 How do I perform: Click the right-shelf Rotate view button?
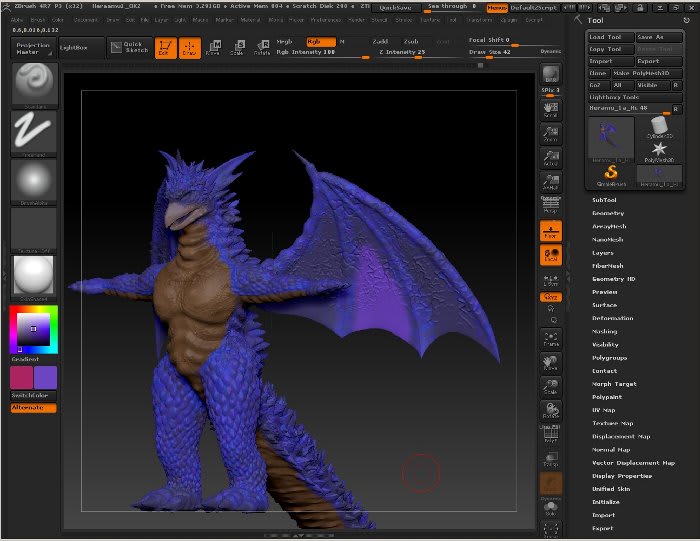551,411
